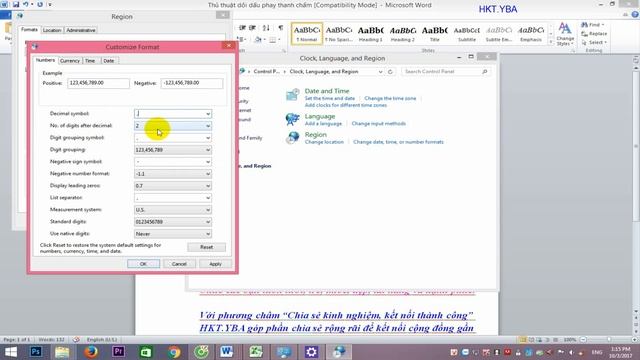Click the Language icon in Control Panel
Screen dimensions: 640x360
(x=292, y=119)
